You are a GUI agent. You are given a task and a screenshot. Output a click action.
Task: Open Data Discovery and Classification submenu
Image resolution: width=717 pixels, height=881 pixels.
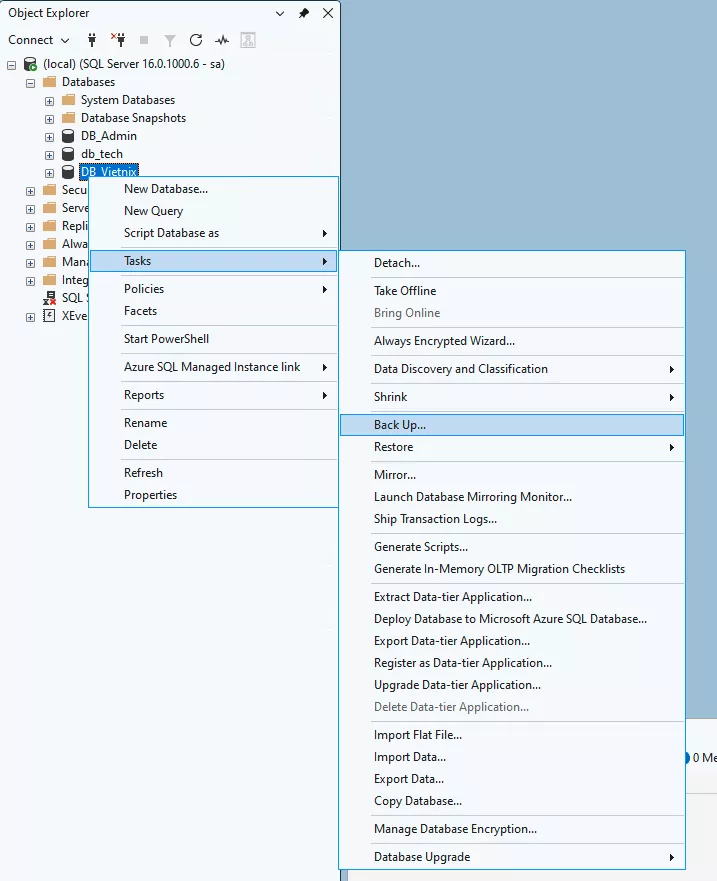512,369
